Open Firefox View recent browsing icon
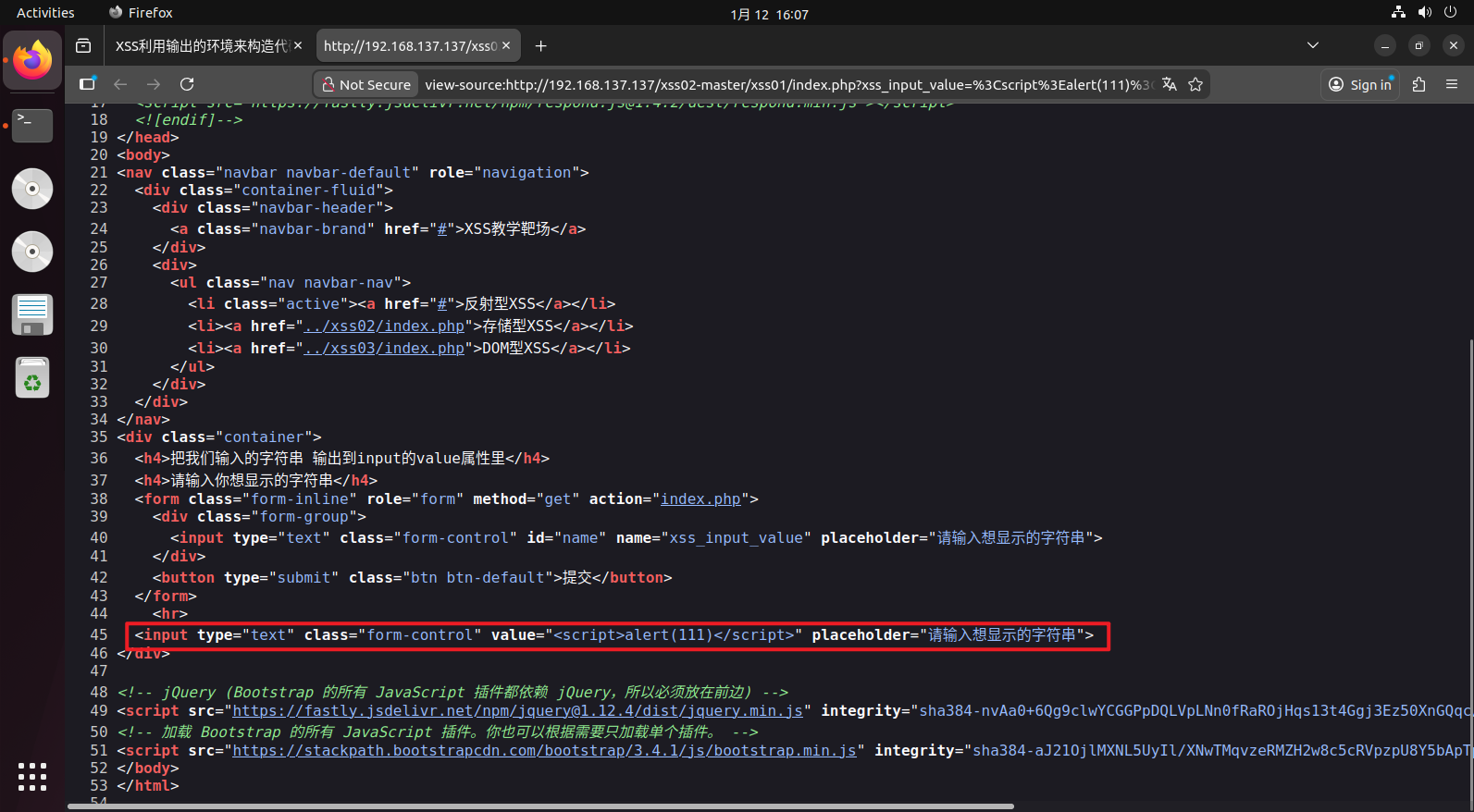The image size is (1474, 812). pos(83,45)
